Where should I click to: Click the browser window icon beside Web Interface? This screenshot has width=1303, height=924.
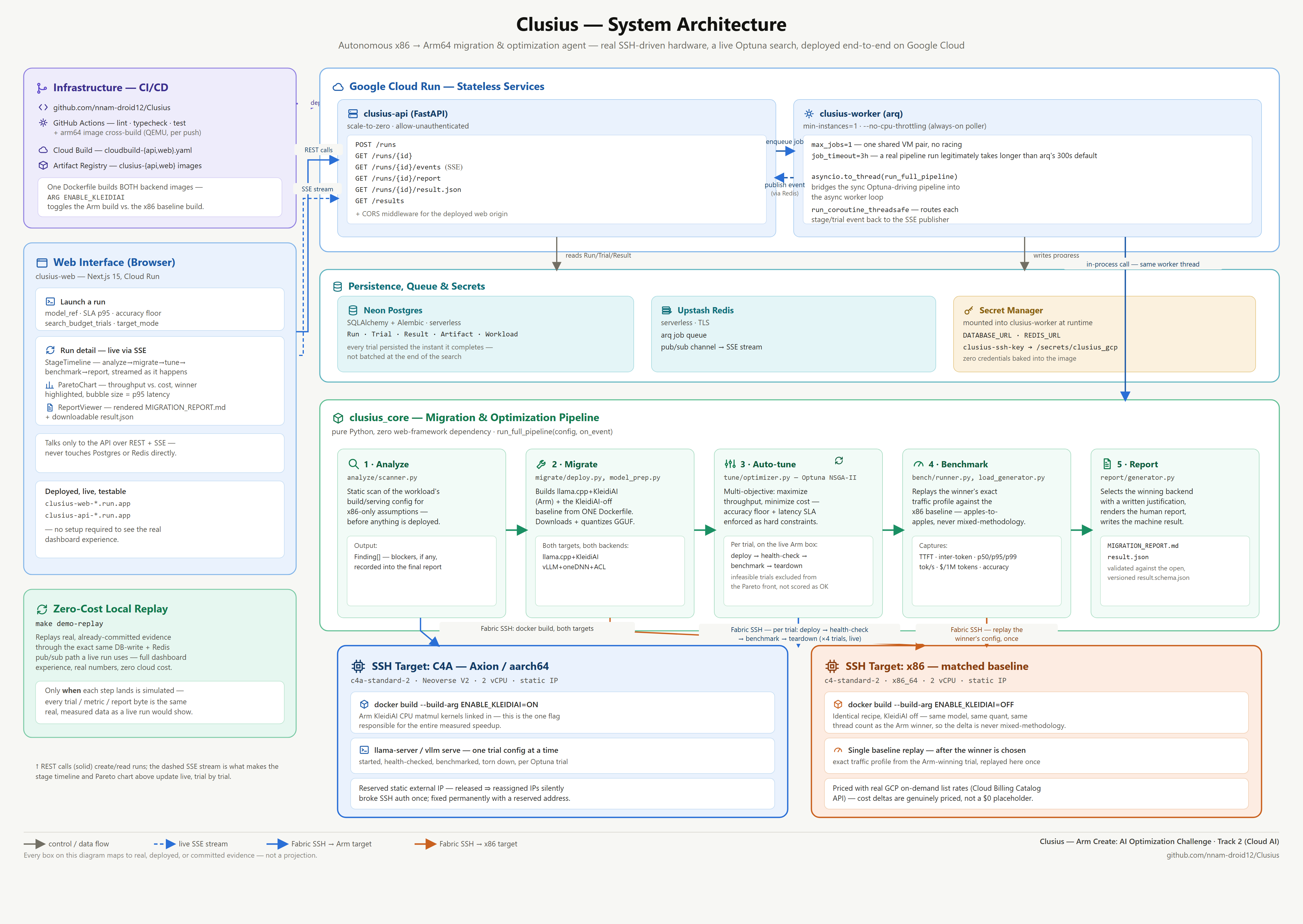(x=41, y=263)
